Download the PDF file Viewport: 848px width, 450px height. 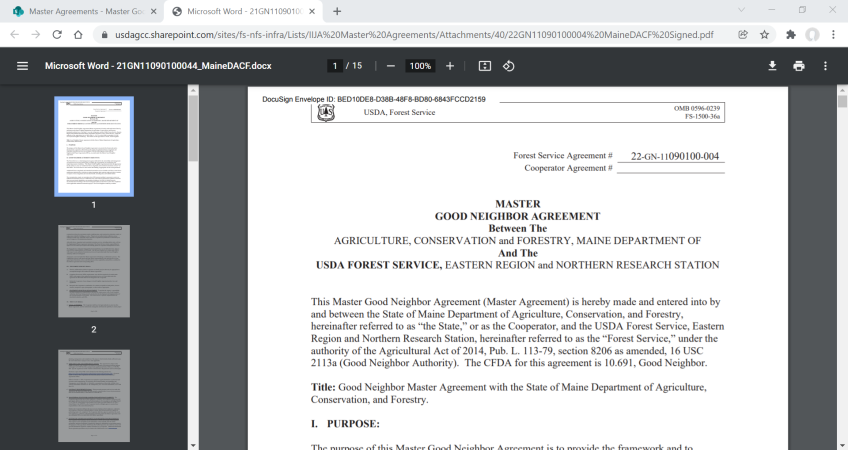(772, 66)
